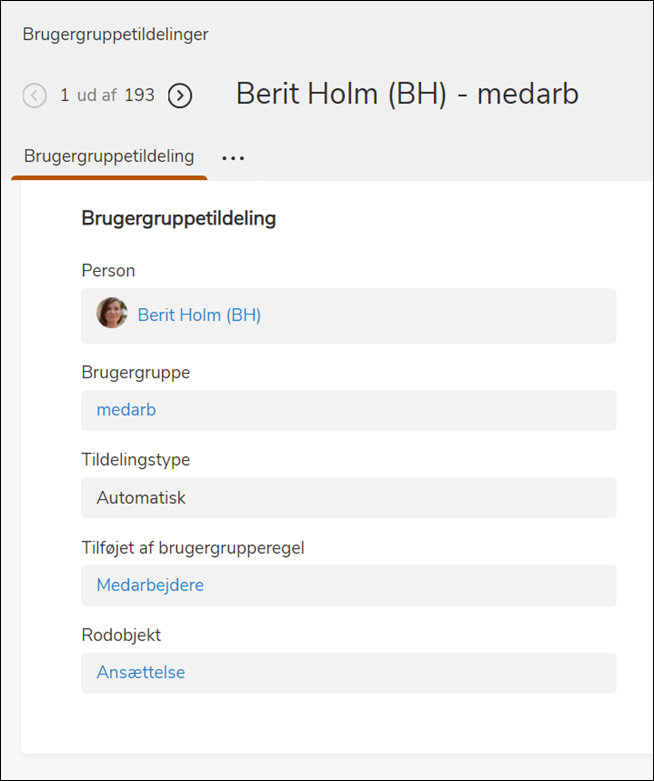Click the Brugergruppe field label
Viewport: 654px width, 781px height.
tap(135, 372)
